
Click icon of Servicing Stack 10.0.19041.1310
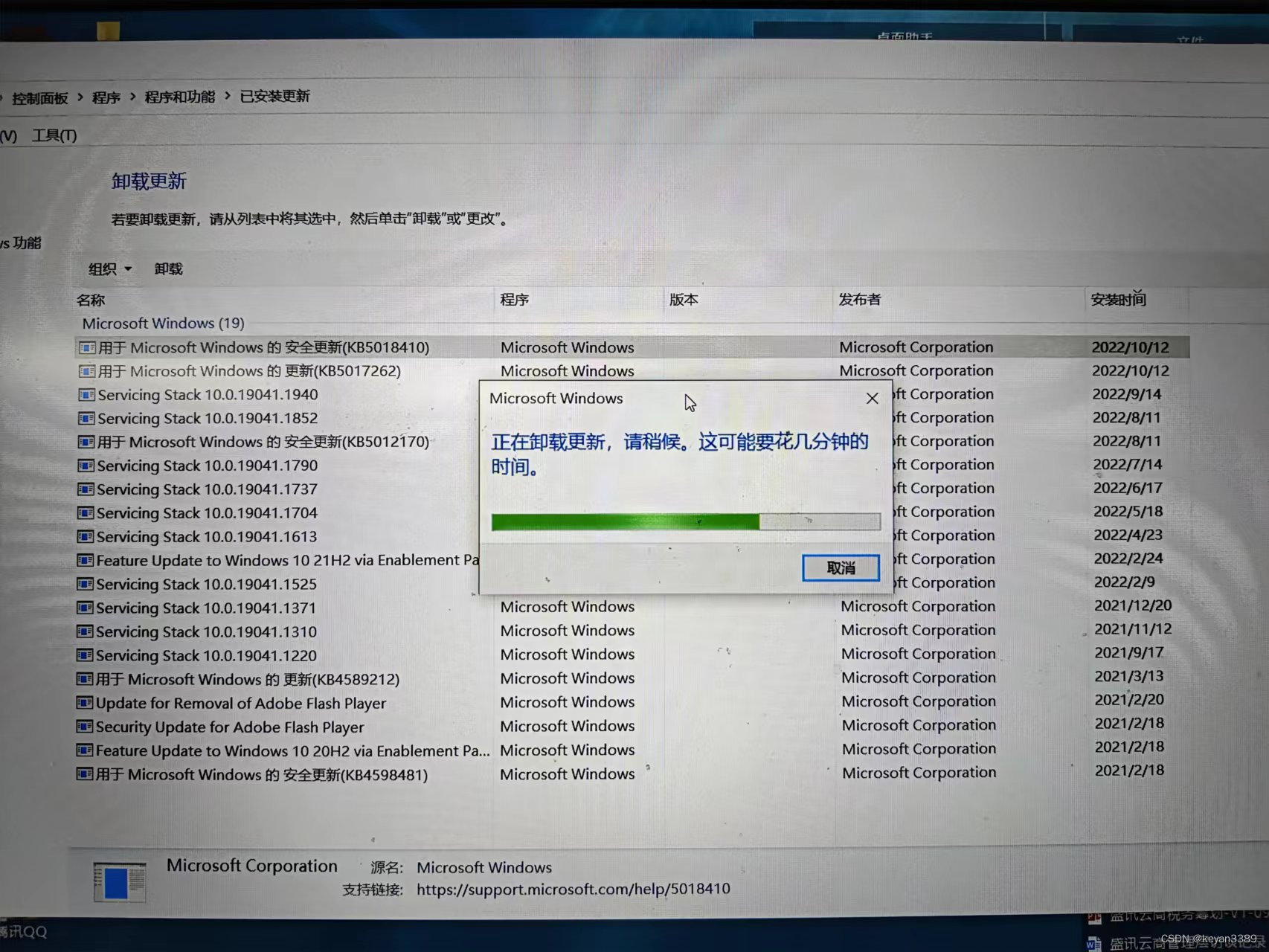[x=86, y=631]
